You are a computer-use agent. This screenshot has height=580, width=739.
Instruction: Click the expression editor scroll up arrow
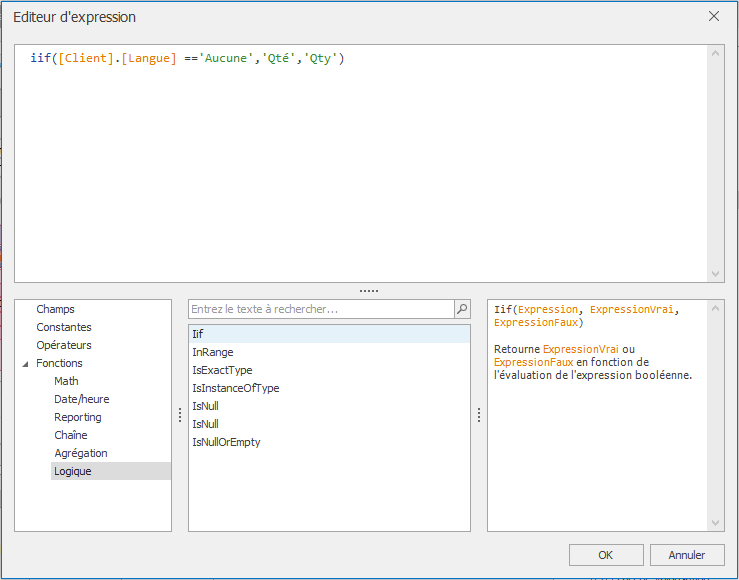(x=716, y=54)
